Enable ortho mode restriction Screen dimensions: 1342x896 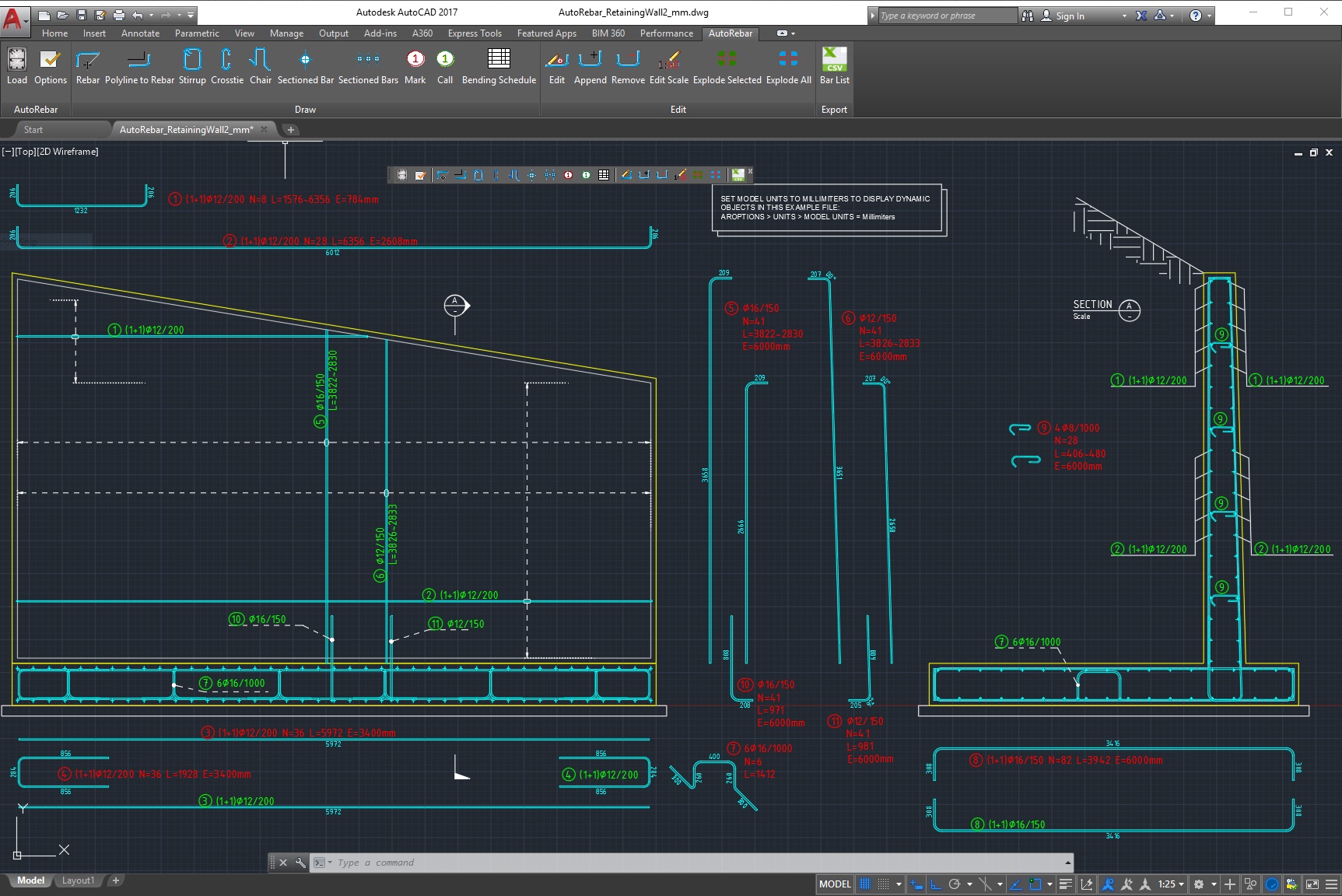(934, 884)
